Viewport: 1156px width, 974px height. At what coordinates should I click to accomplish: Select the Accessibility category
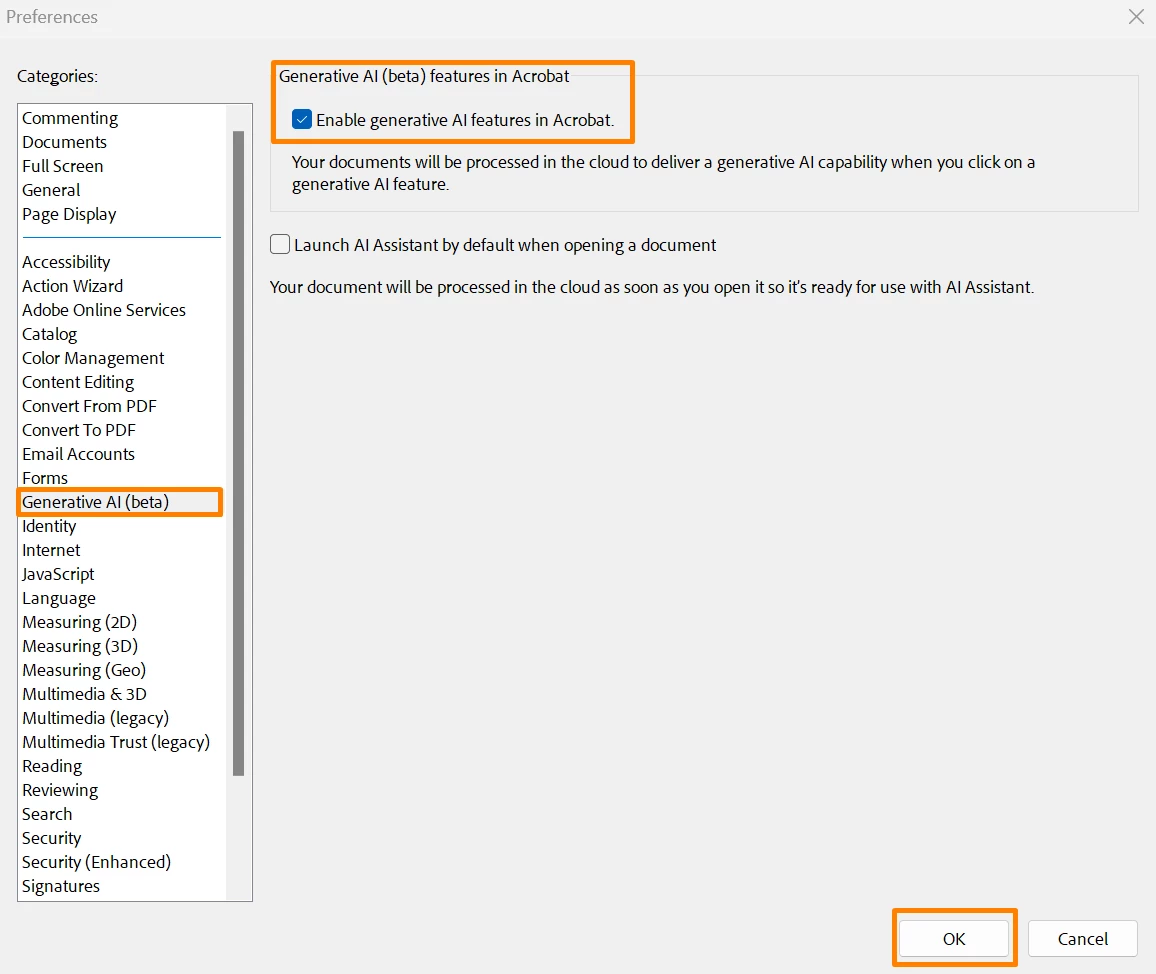pyautogui.click(x=66, y=262)
